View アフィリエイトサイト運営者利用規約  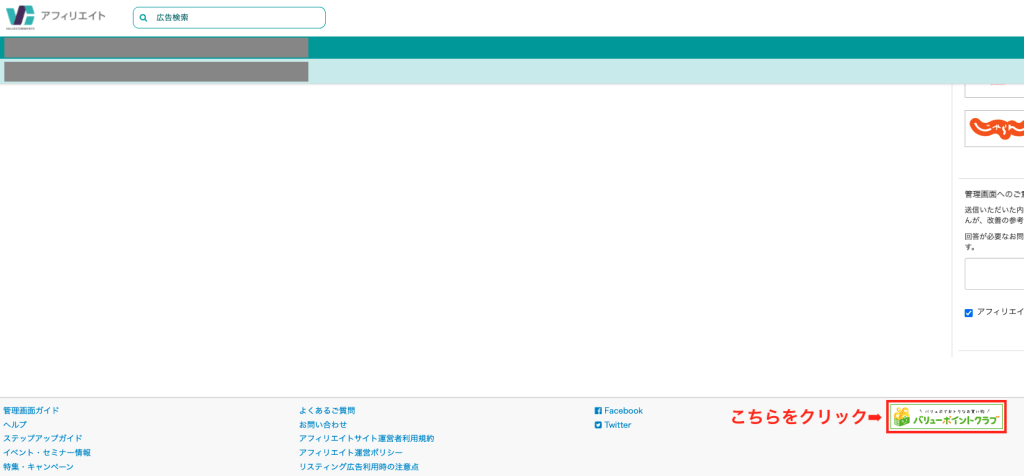[366, 439]
